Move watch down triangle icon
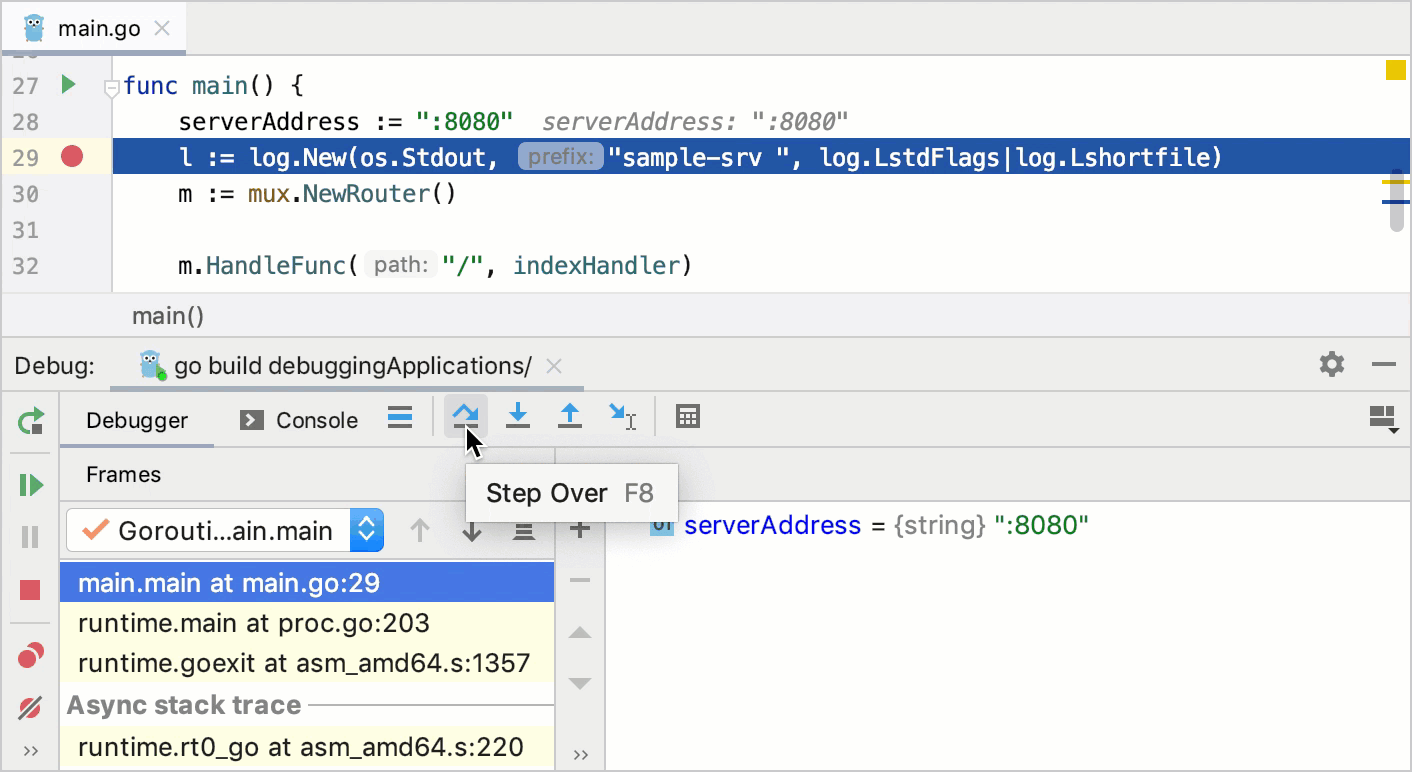1412x772 pixels. pos(580,684)
